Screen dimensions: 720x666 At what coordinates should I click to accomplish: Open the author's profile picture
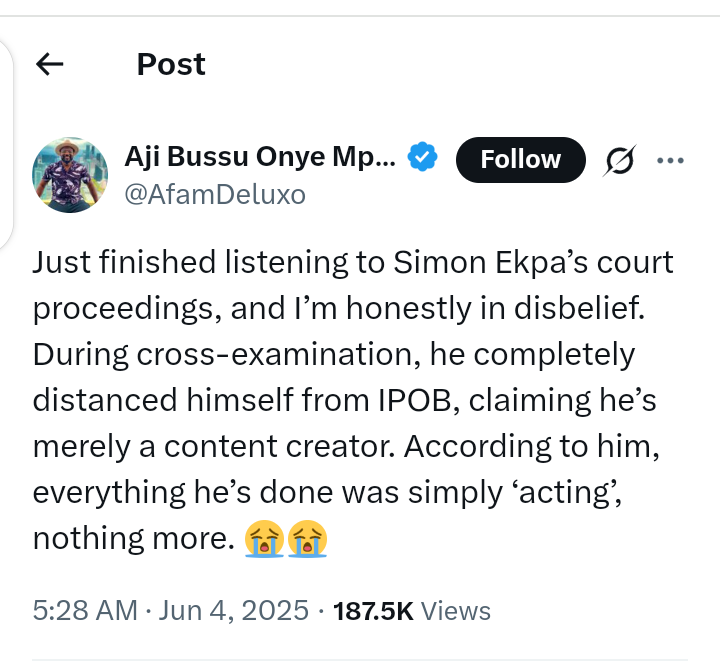click(70, 174)
